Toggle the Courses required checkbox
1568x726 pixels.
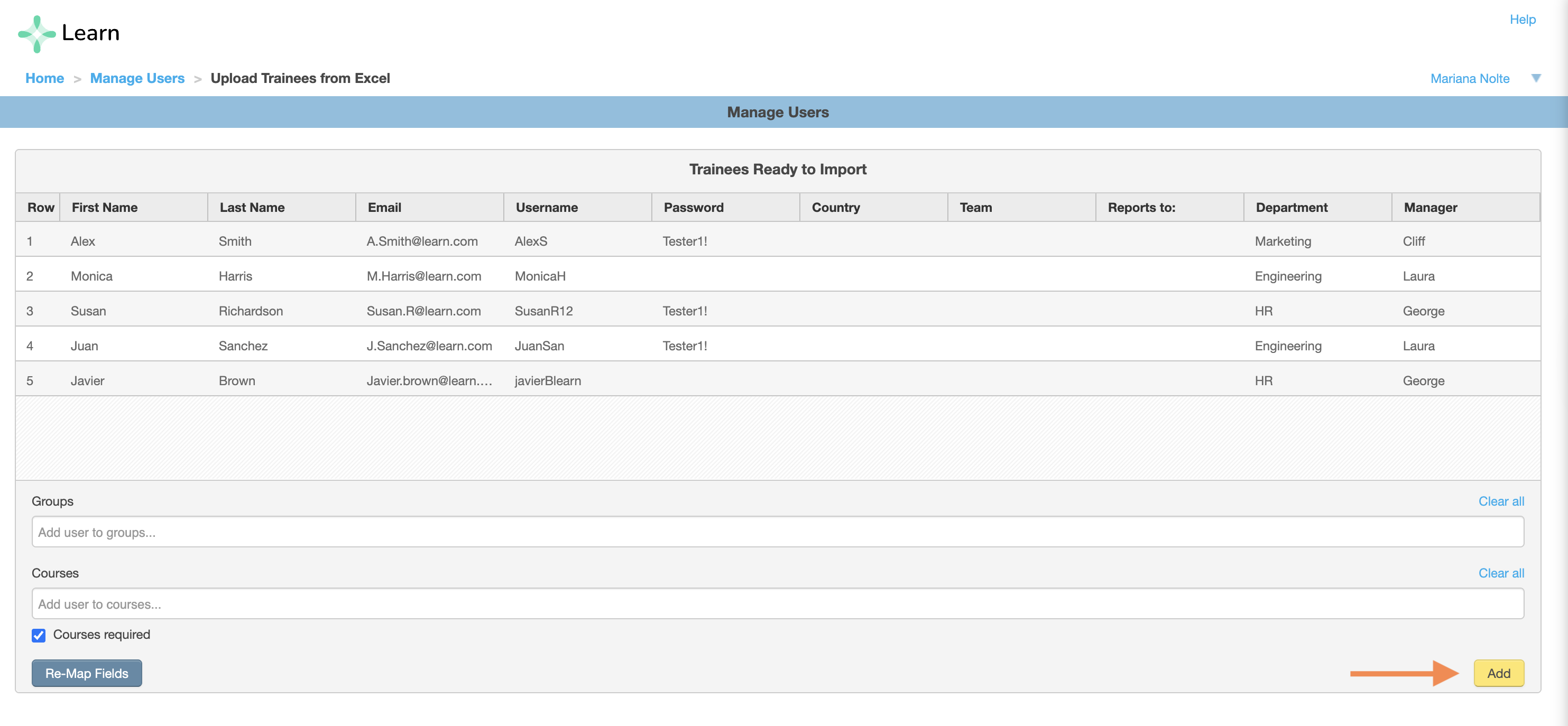(x=39, y=635)
